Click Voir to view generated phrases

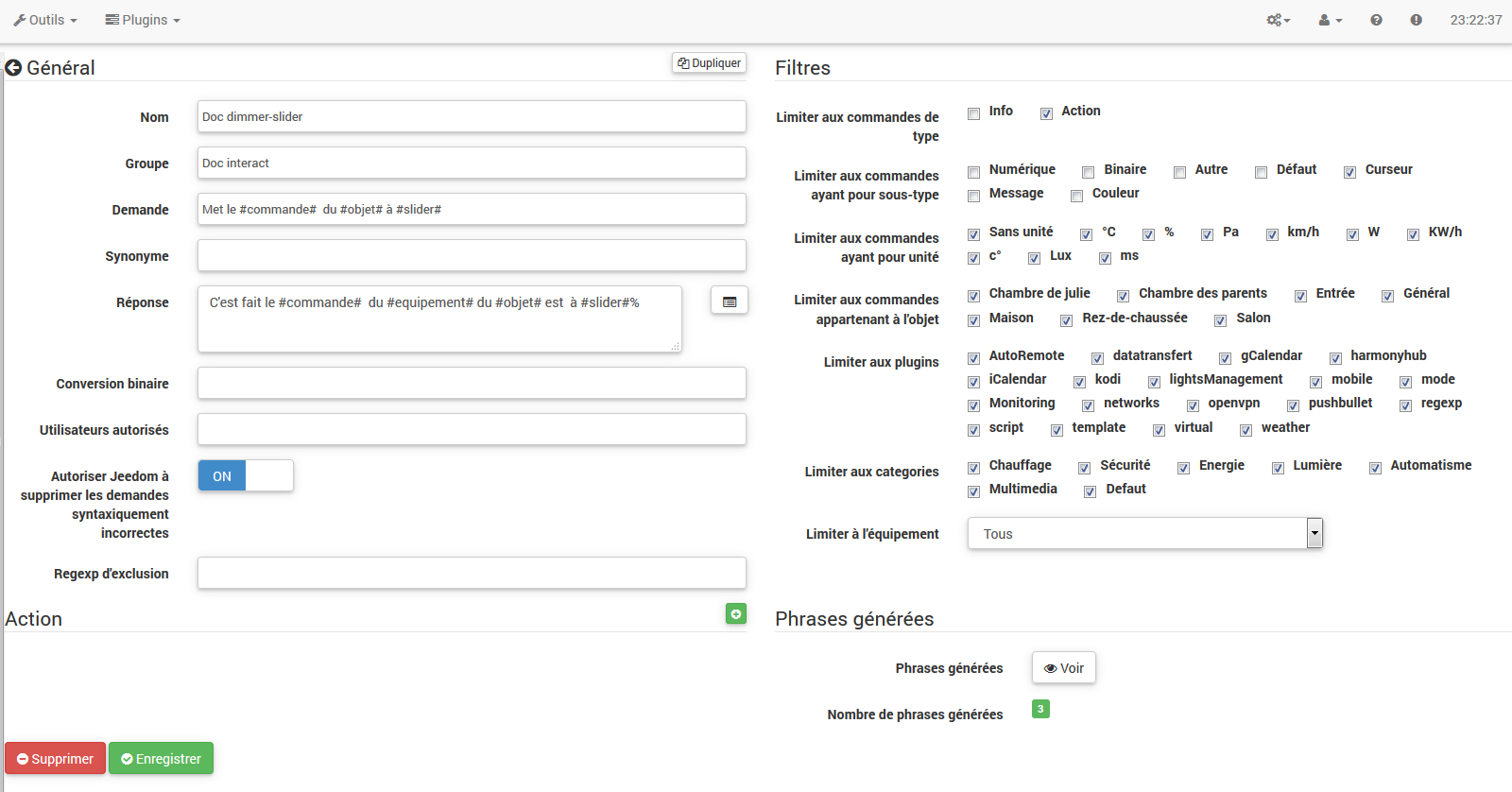[x=1064, y=668]
